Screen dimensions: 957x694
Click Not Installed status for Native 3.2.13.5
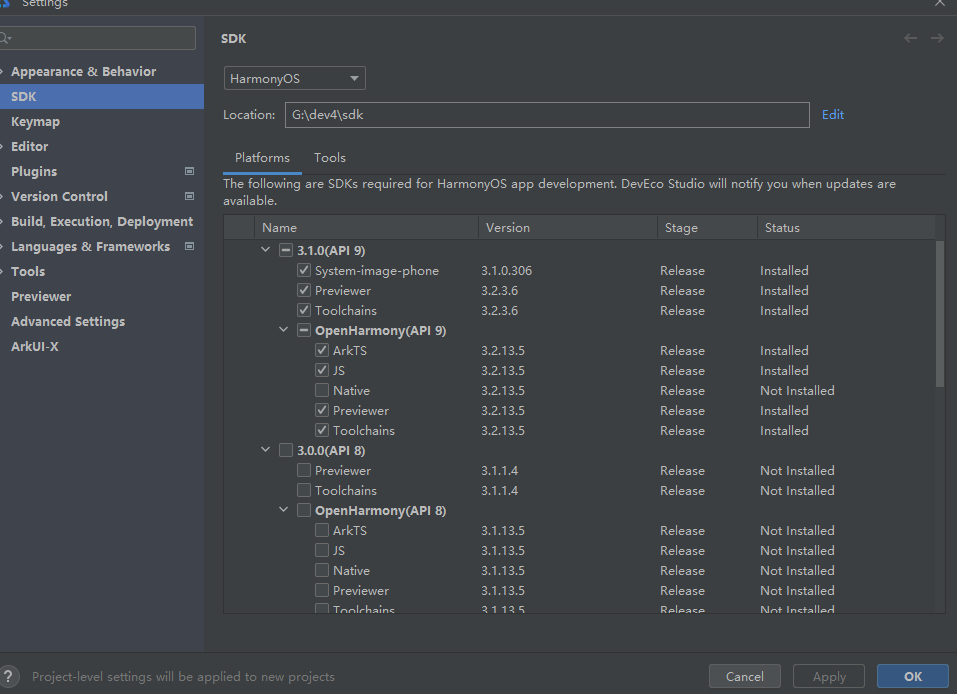(x=797, y=391)
